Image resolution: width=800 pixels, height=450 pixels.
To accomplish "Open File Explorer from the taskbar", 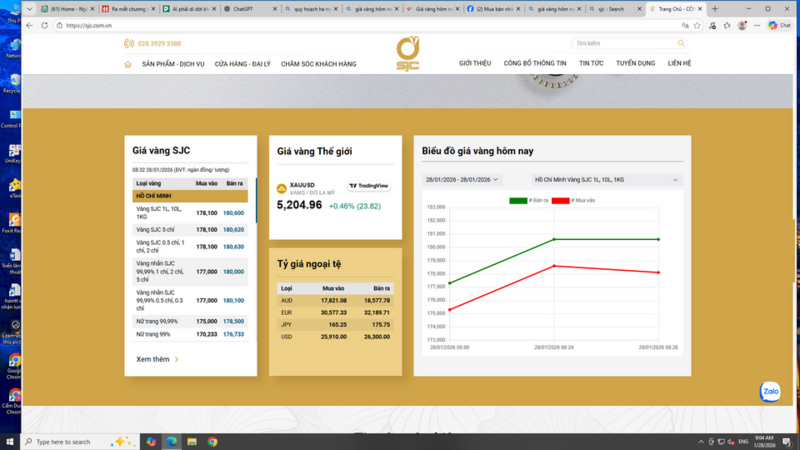I will (x=192, y=441).
